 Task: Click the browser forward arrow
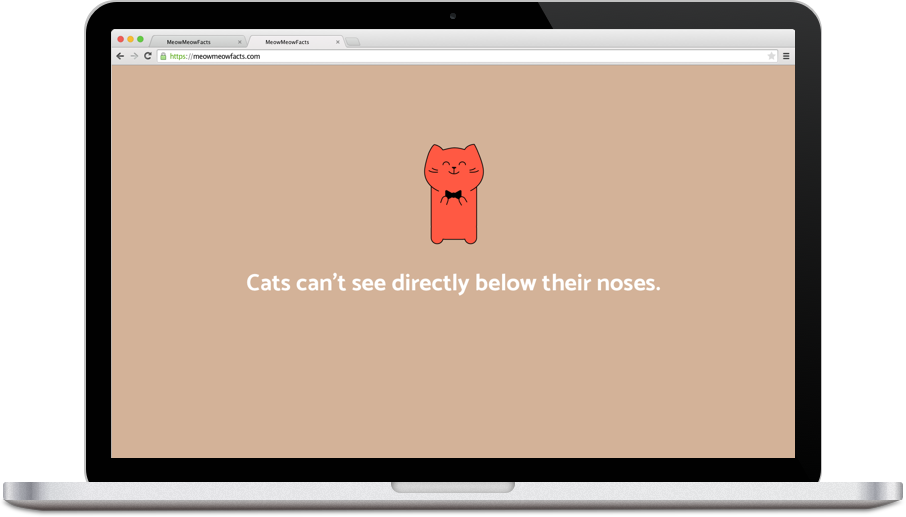(134, 56)
